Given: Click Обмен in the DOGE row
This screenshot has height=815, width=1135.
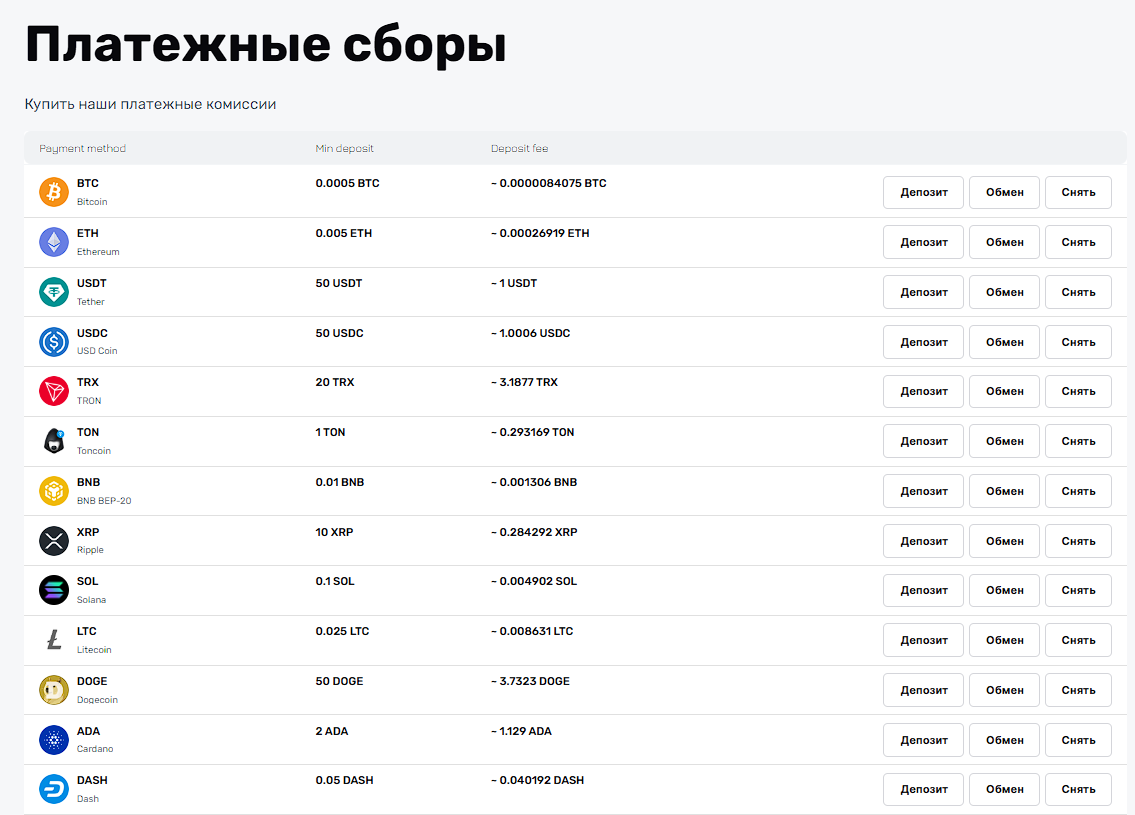Looking at the screenshot, I should point(1005,691).
